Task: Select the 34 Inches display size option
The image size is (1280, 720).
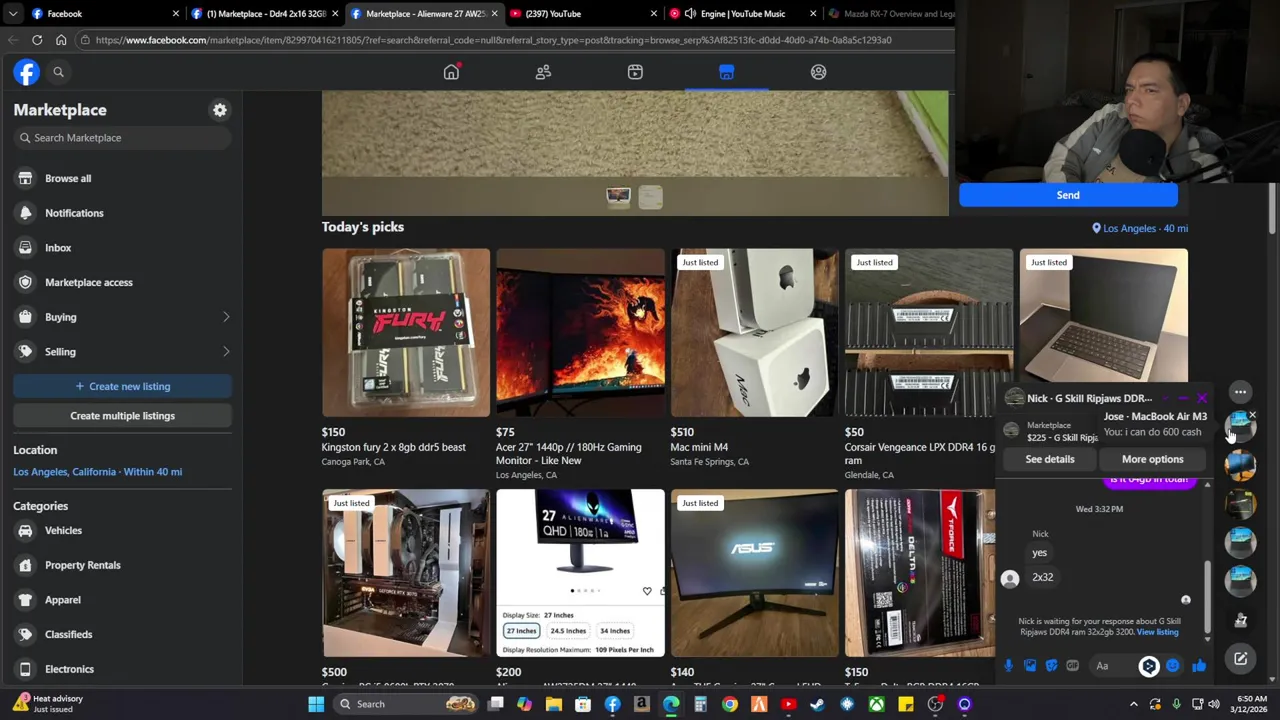Action: click(614, 631)
